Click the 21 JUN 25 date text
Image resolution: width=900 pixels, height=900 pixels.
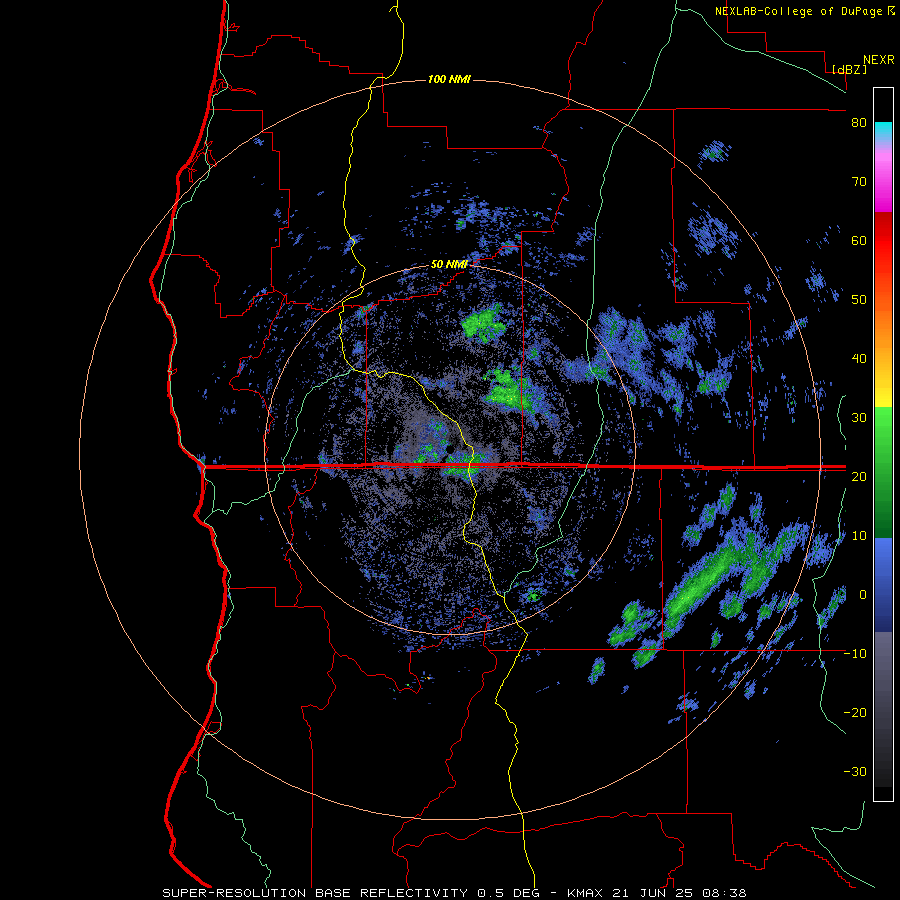pyautogui.click(x=653, y=893)
